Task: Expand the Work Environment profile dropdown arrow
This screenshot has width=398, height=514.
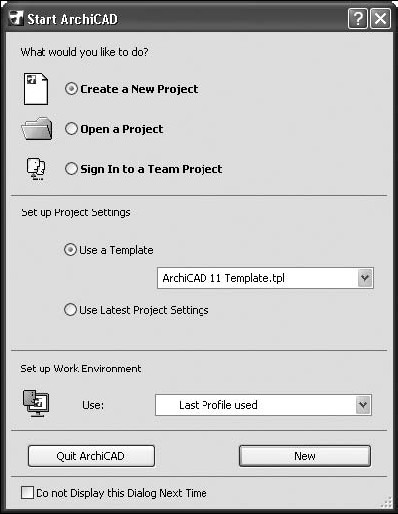Action: click(x=363, y=405)
